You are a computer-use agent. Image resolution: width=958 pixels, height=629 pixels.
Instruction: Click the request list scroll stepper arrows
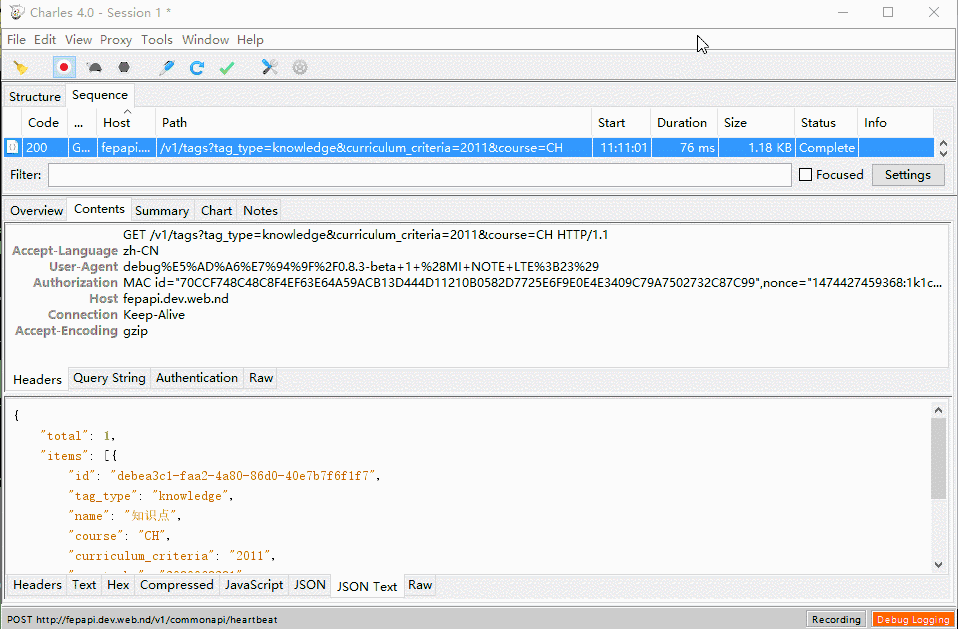[944, 148]
